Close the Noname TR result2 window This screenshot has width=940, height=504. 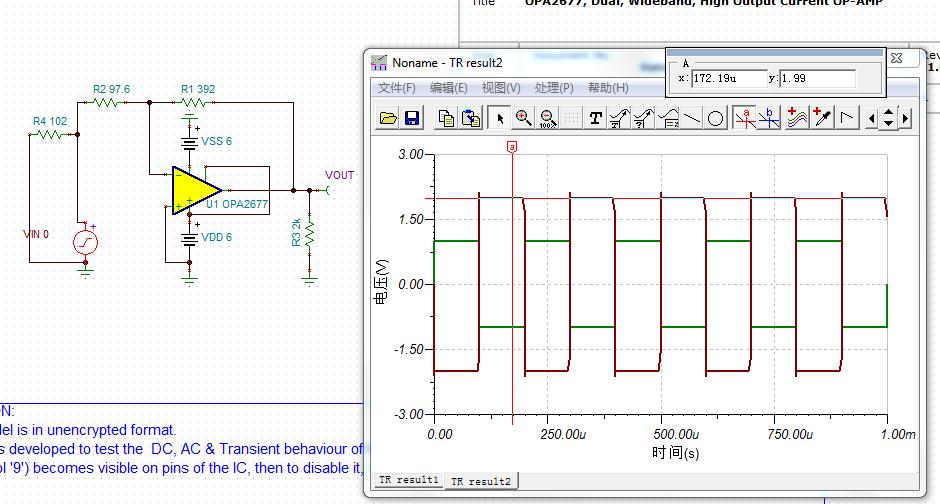click(897, 58)
